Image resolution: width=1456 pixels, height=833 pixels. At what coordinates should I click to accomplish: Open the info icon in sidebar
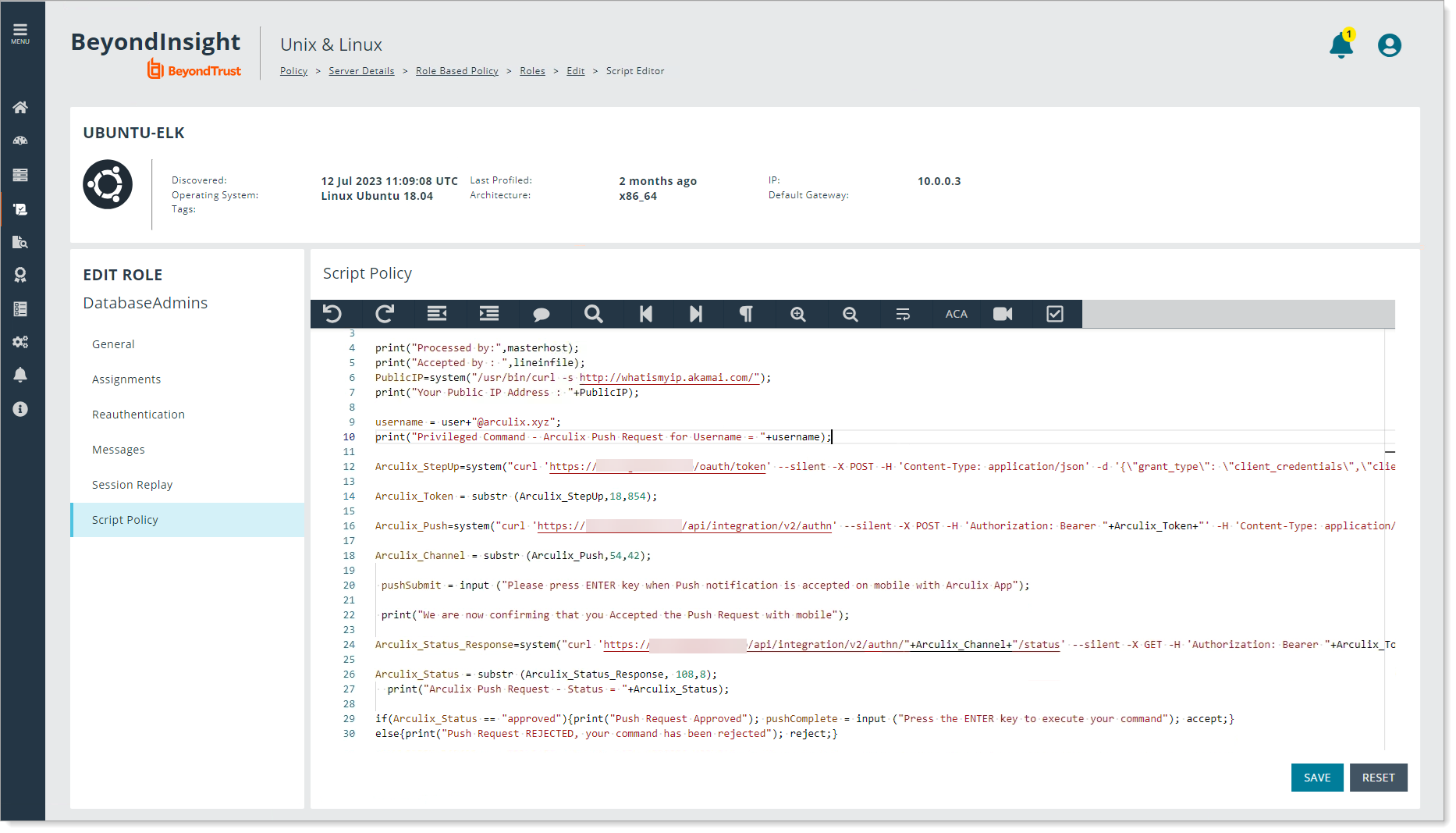click(20, 409)
